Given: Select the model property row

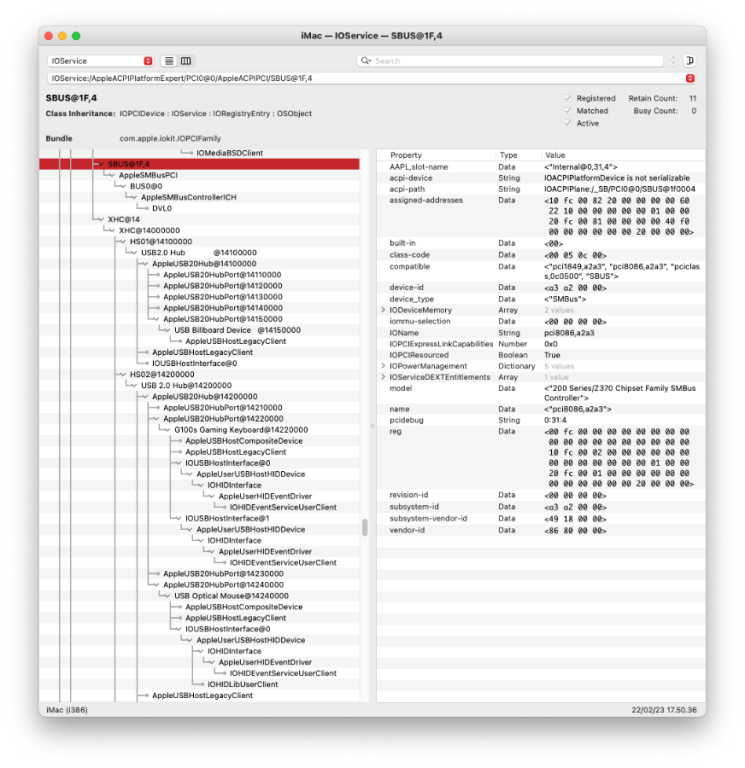Looking at the screenshot, I should (x=541, y=393).
